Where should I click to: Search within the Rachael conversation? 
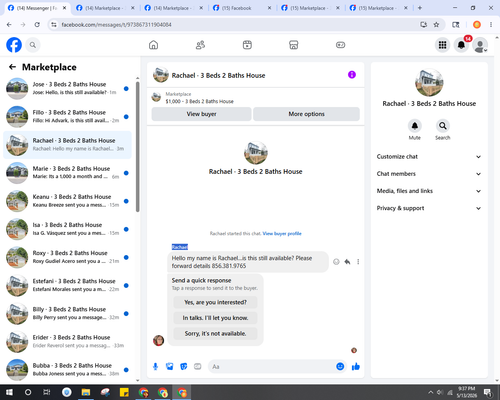click(442, 126)
